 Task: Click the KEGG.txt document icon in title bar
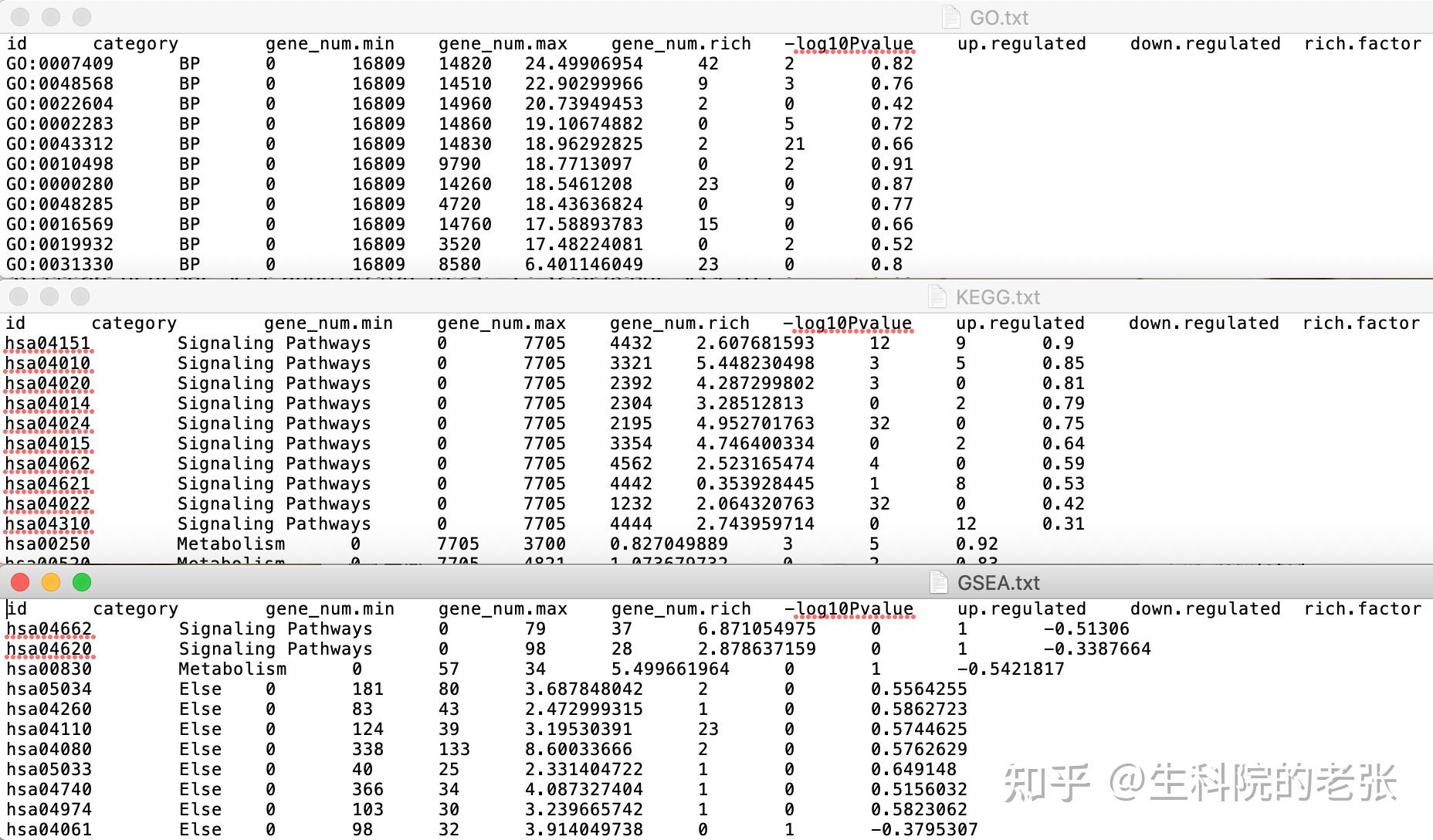click(x=938, y=296)
